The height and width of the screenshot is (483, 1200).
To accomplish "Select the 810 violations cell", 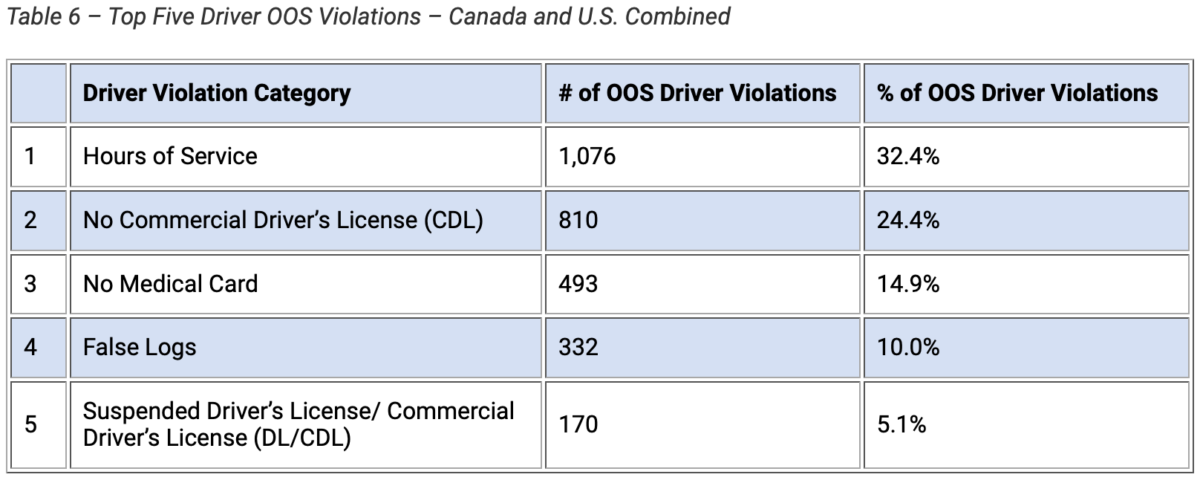I will tap(579, 220).
